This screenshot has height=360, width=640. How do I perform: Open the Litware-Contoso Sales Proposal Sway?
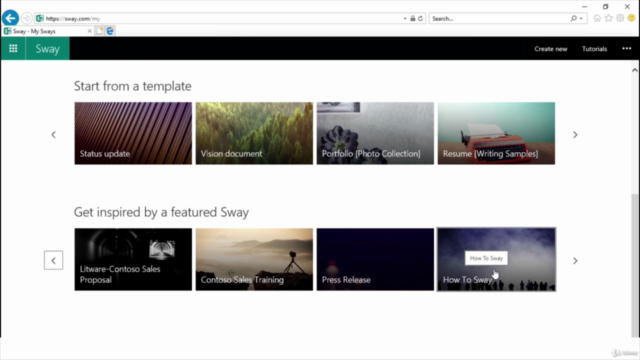pos(133,260)
